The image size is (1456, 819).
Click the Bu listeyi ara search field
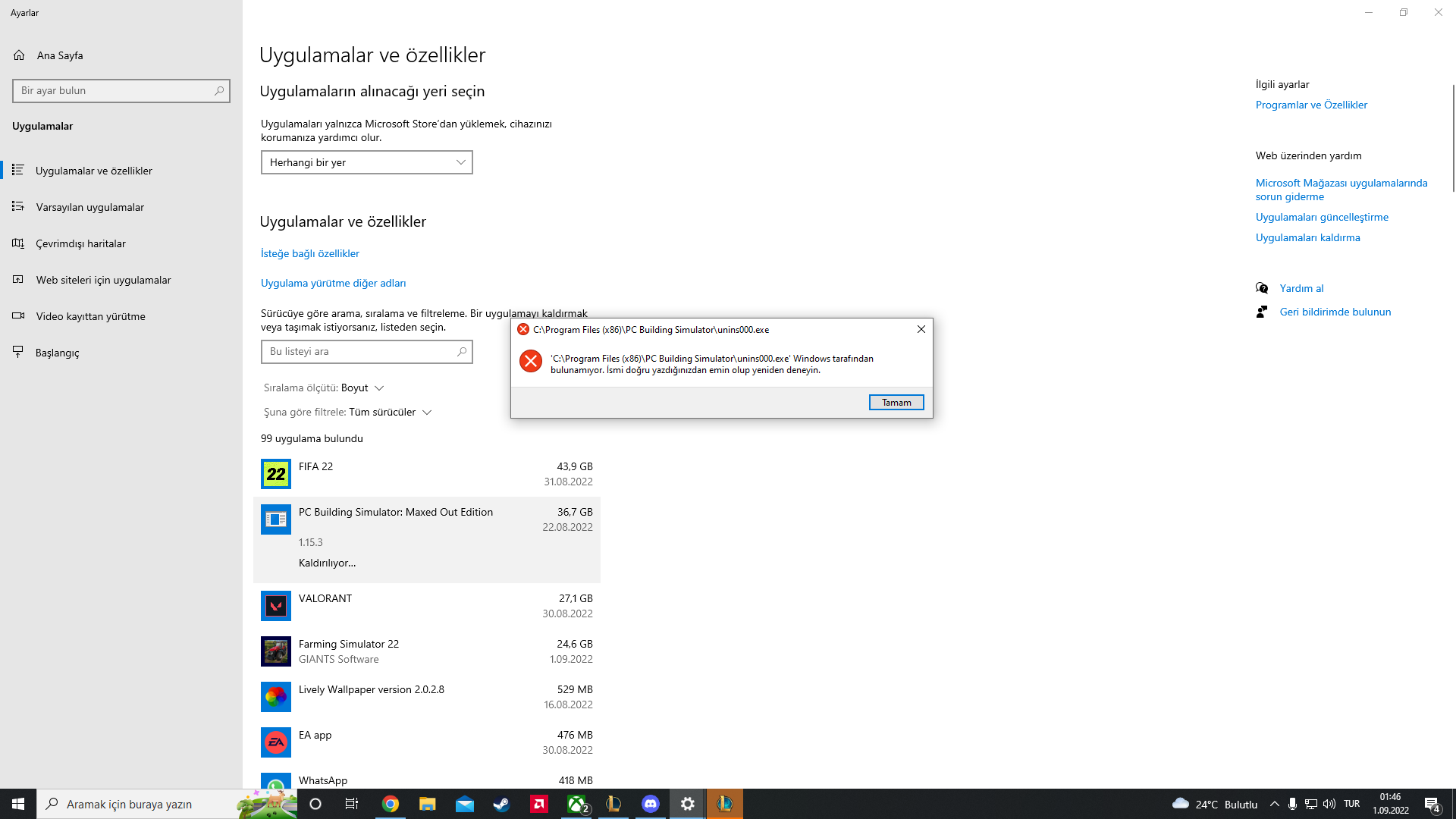pyautogui.click(x=360, y=351)
